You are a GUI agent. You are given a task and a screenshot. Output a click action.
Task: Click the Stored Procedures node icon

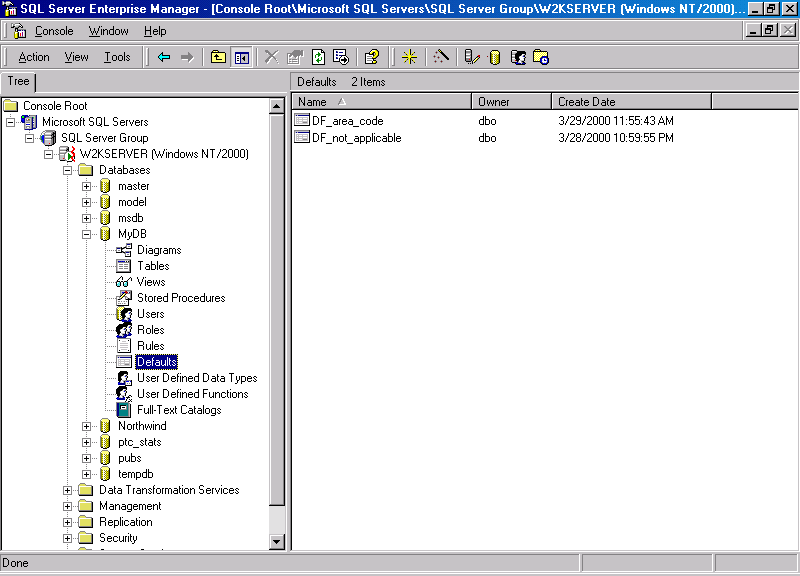[x=124, y=298]
